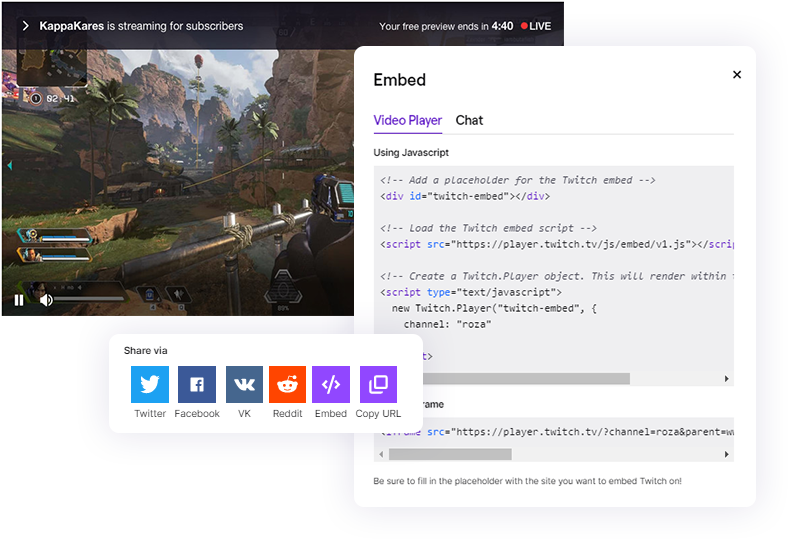Click the iframe src code line
The image size is (789, 541).
click(x=557, y=432)
